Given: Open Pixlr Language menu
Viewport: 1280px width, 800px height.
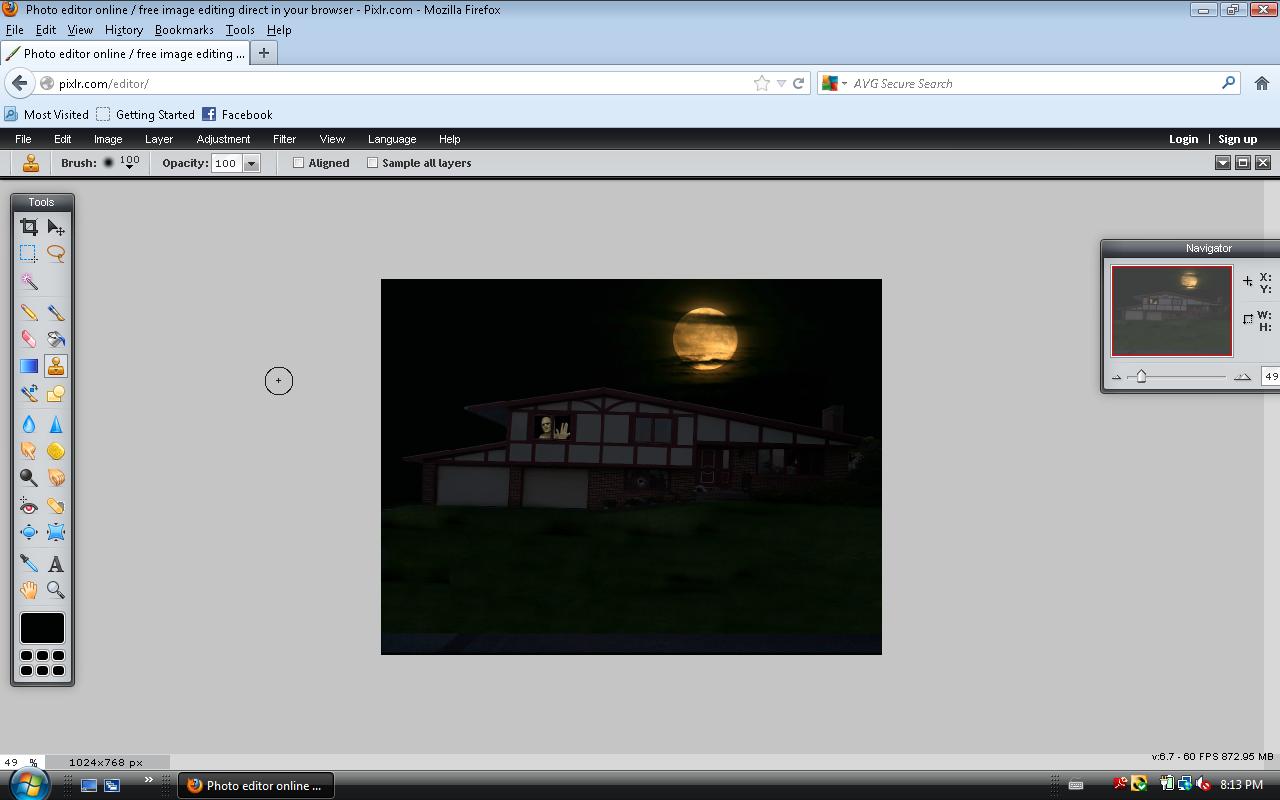Looking at the screenshot, I should 392,139.
